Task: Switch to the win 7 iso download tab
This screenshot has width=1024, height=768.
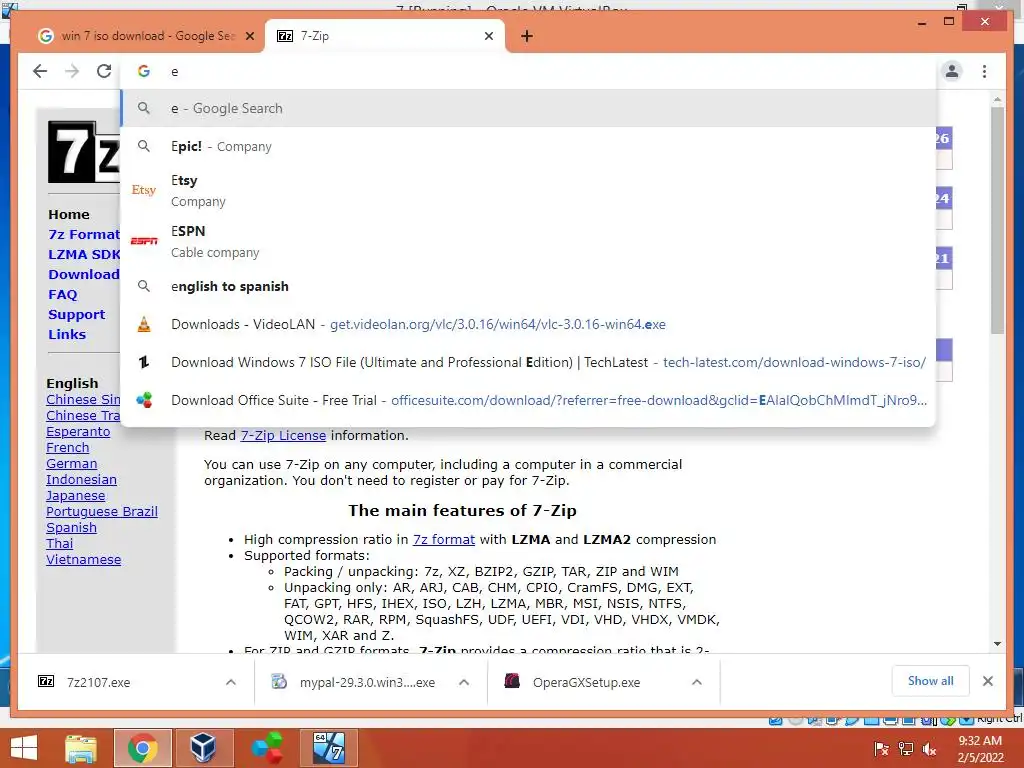Action: (x=146, y=36)
